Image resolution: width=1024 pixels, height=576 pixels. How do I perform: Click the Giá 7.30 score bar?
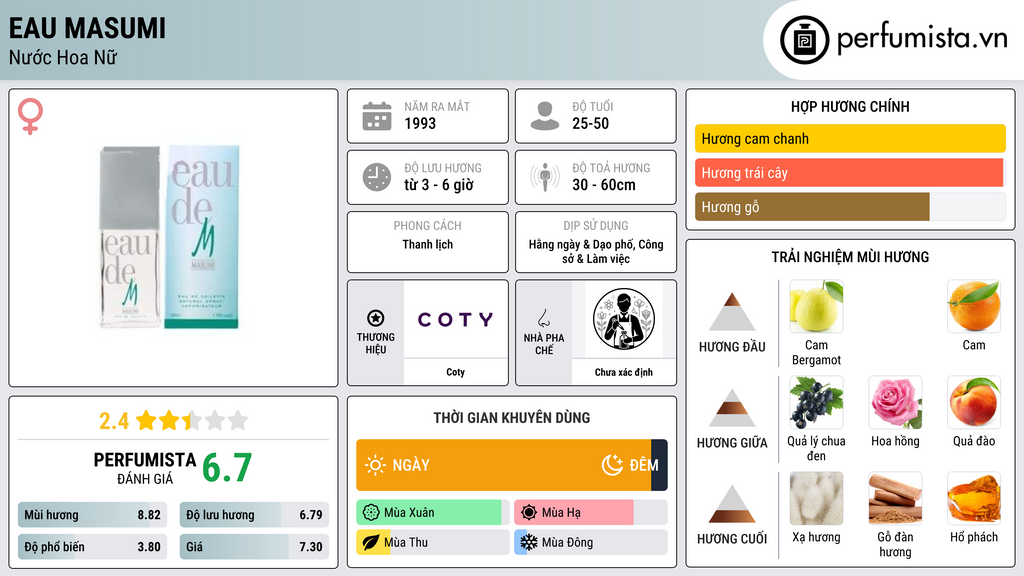coord(254,547)
